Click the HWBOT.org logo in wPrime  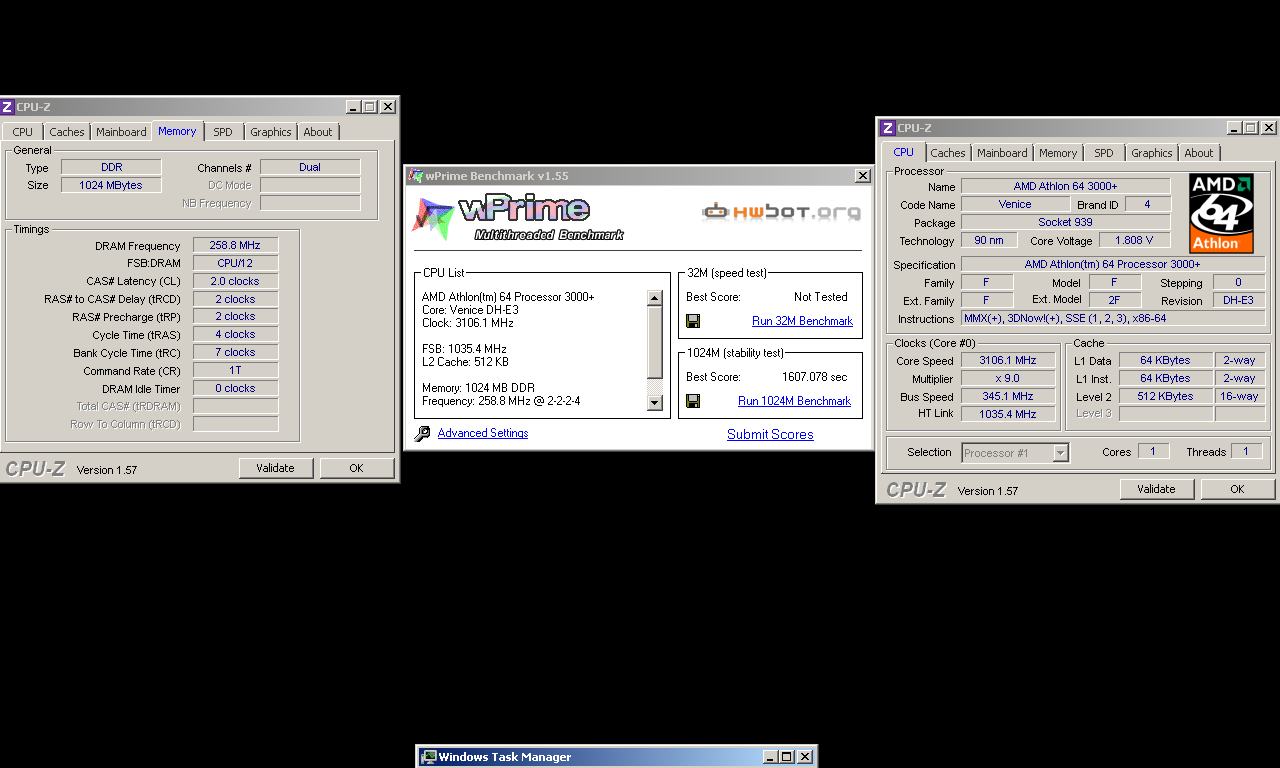781,211
